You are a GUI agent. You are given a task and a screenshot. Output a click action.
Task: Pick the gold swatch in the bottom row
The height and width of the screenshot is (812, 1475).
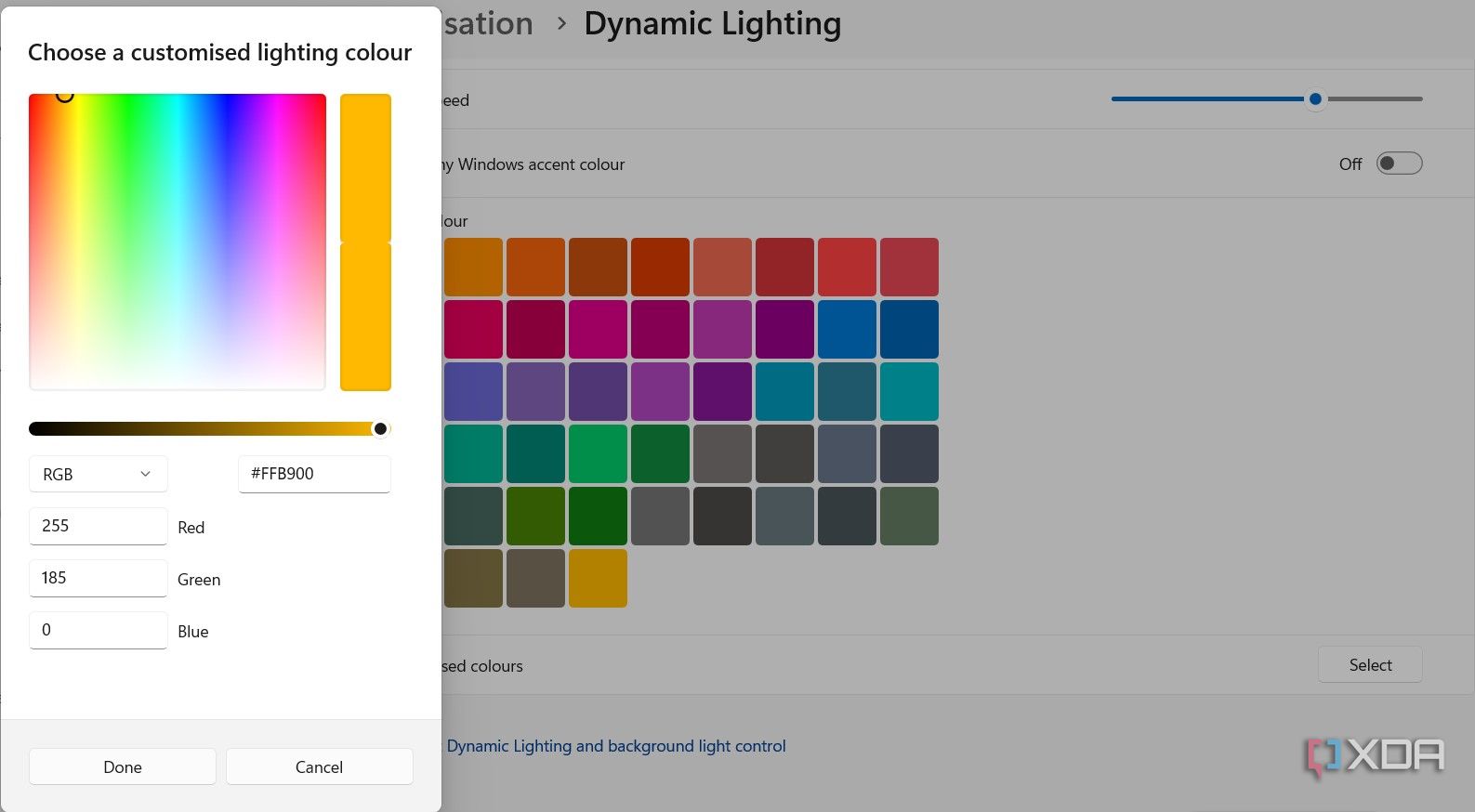[598, 578]
